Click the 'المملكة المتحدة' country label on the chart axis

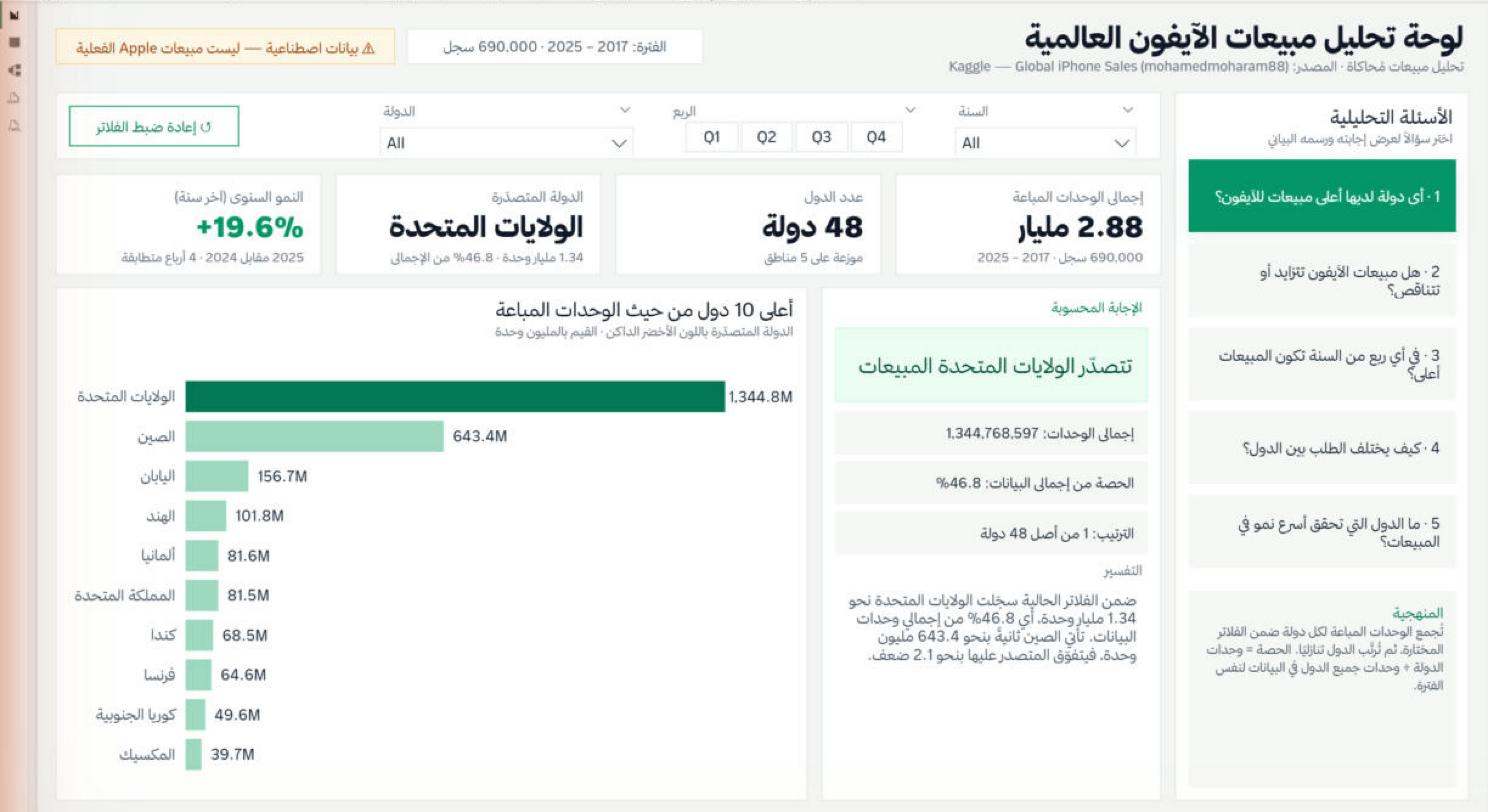pos(125,596)
